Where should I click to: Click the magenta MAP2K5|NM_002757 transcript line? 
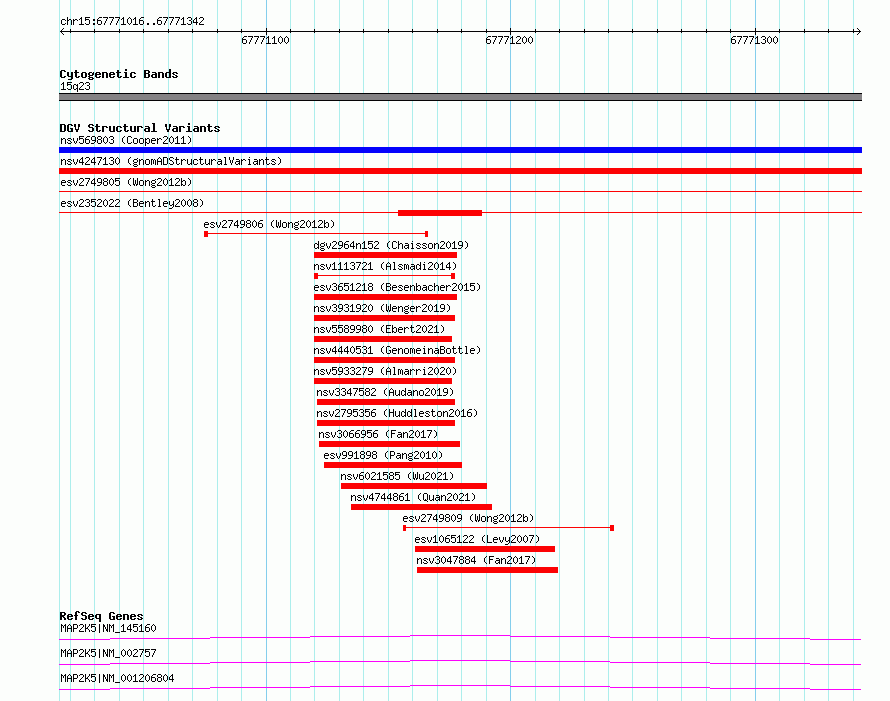point(460,662)
